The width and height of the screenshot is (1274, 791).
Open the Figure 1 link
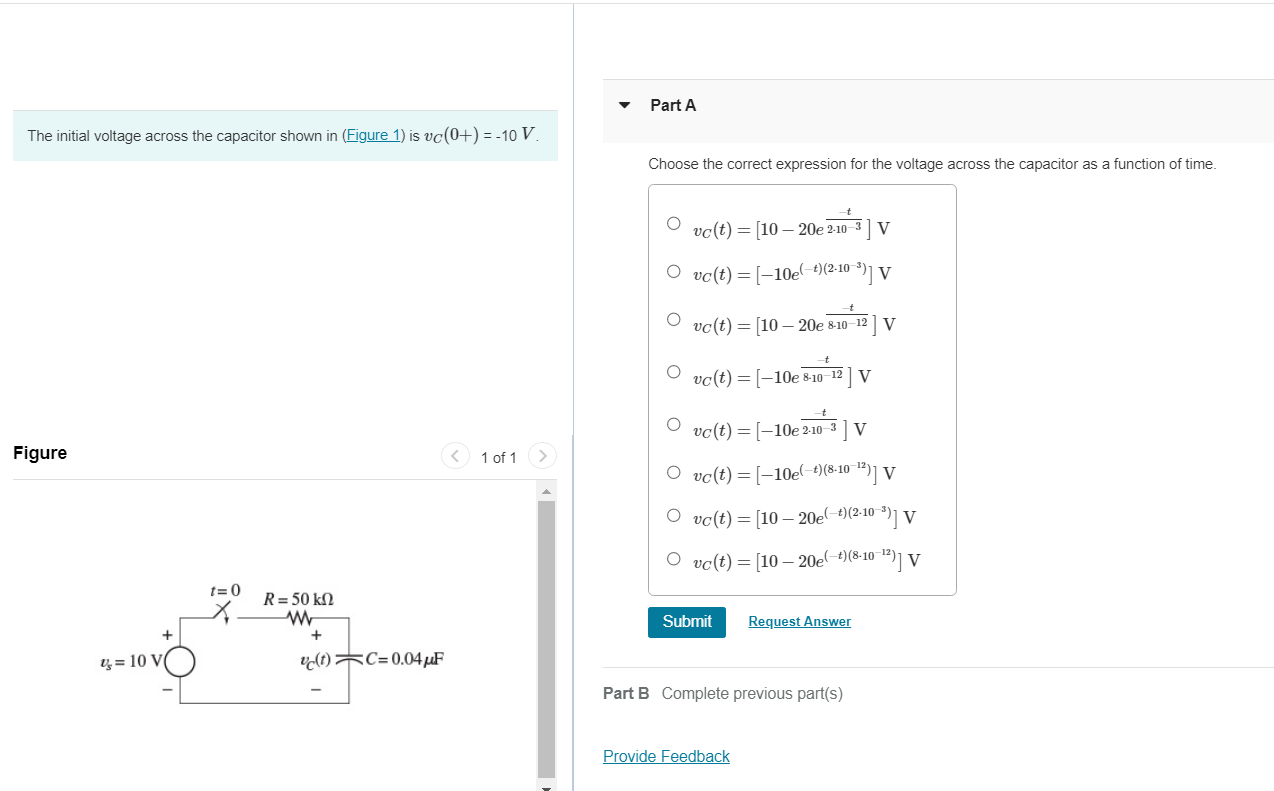[x=373, y=135]
